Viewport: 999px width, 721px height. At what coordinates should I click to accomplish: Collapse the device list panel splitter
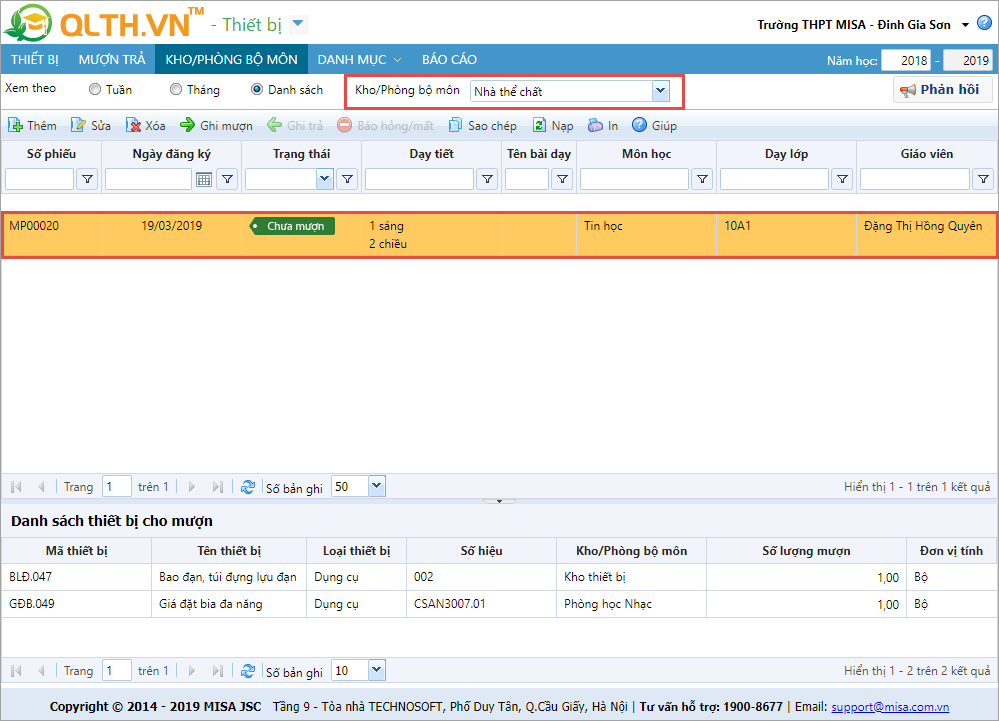coord(500,501)
